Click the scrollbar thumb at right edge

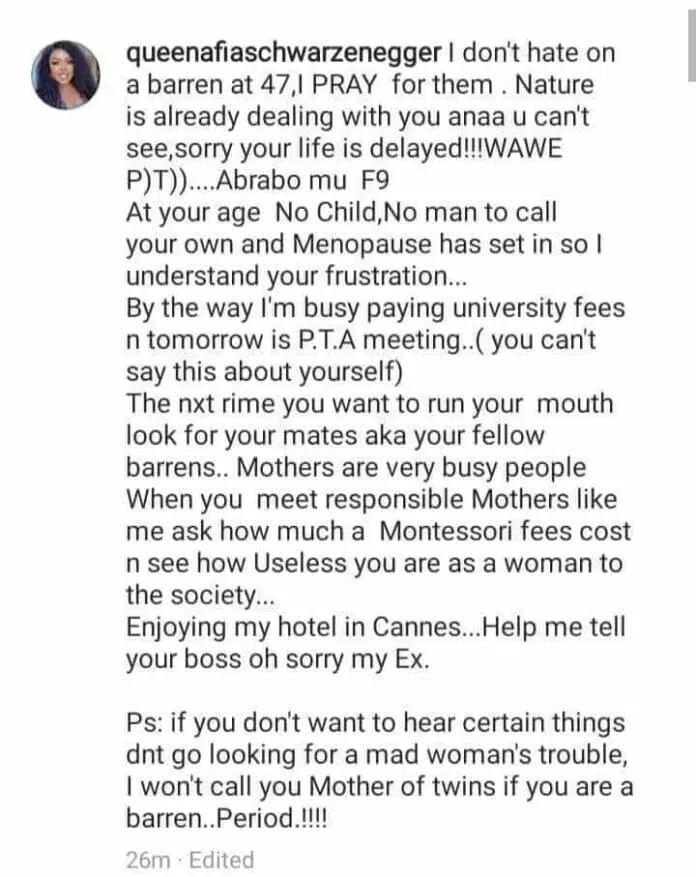(692, 45)
